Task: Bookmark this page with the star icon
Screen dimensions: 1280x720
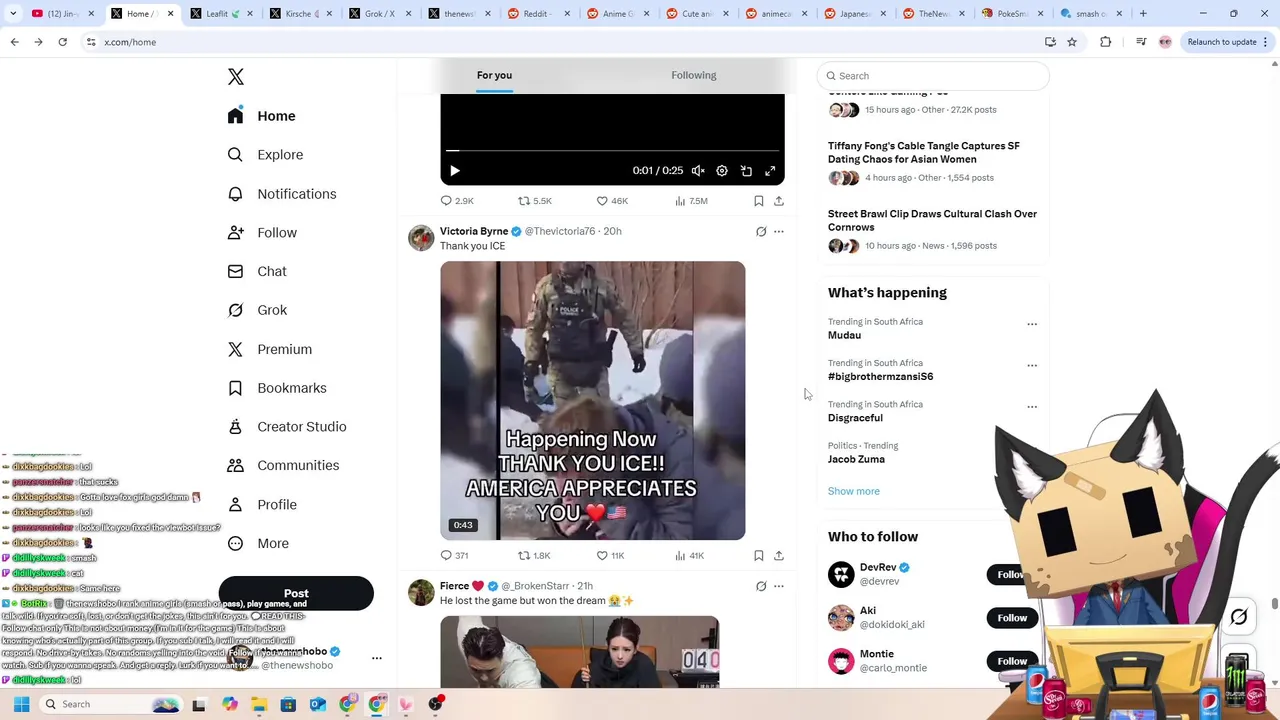Action: click(1072, 42)
